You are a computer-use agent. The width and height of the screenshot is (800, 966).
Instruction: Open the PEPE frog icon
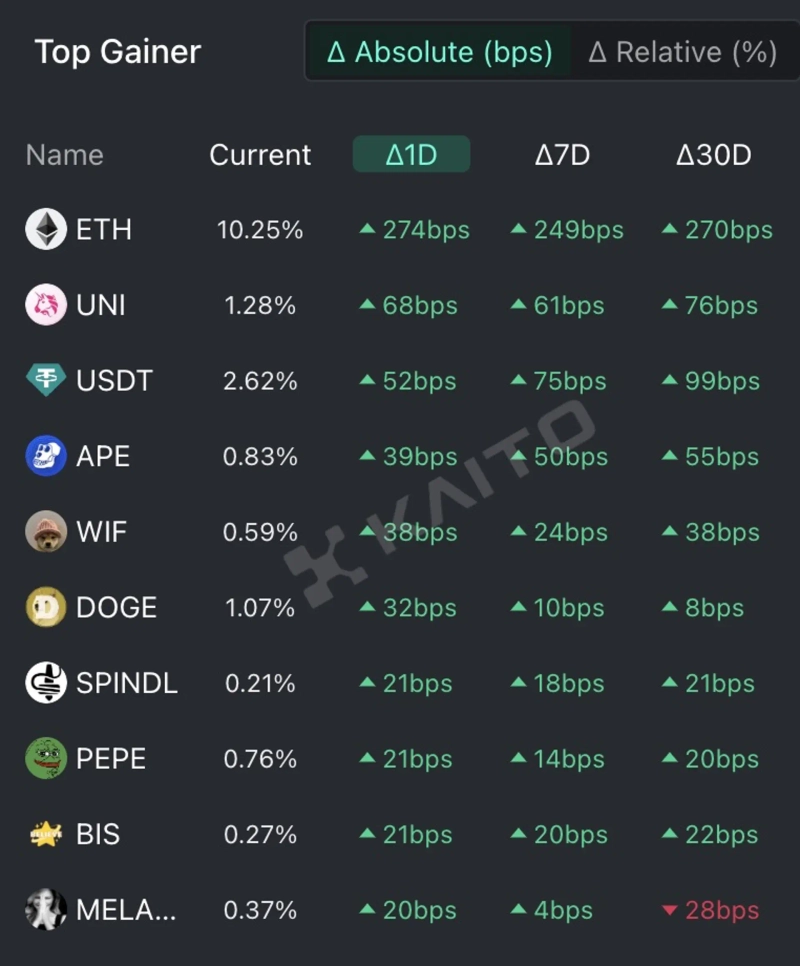click(46, 759)
